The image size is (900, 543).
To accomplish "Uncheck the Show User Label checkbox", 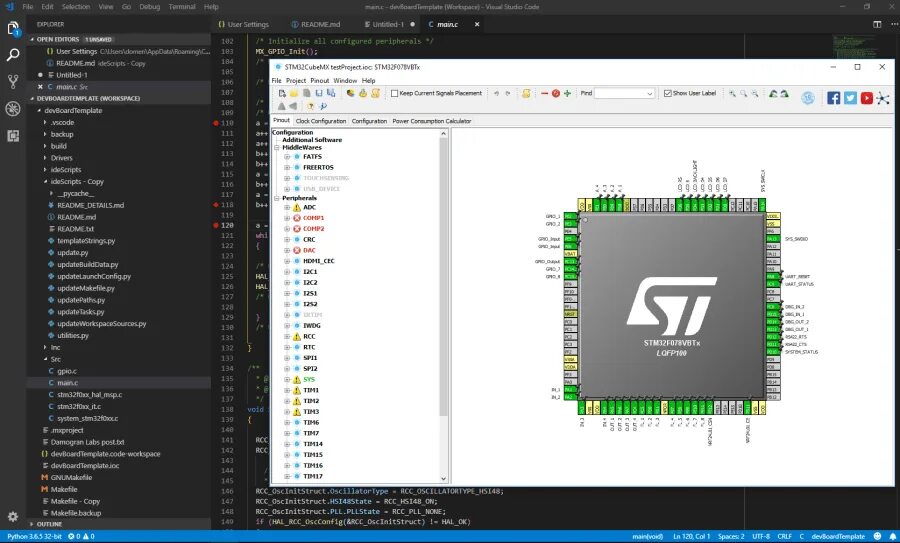I will point(668,93).
